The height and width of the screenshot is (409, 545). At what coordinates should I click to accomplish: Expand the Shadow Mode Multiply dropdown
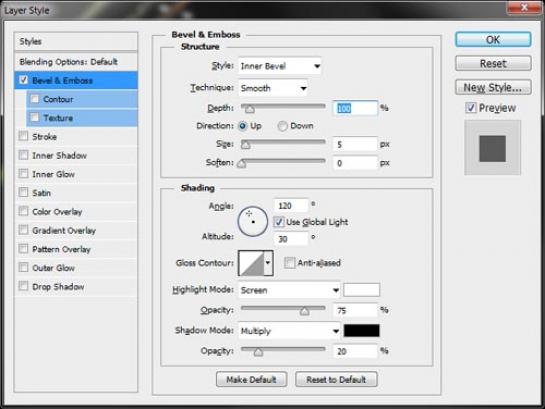(289, 331)
